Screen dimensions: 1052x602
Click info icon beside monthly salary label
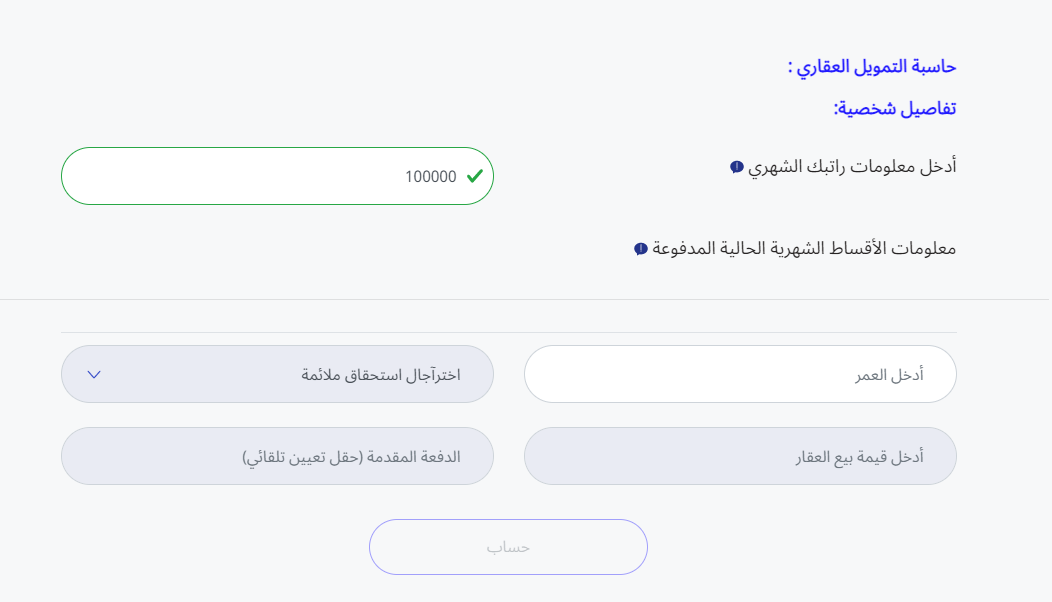click(737, 166)
